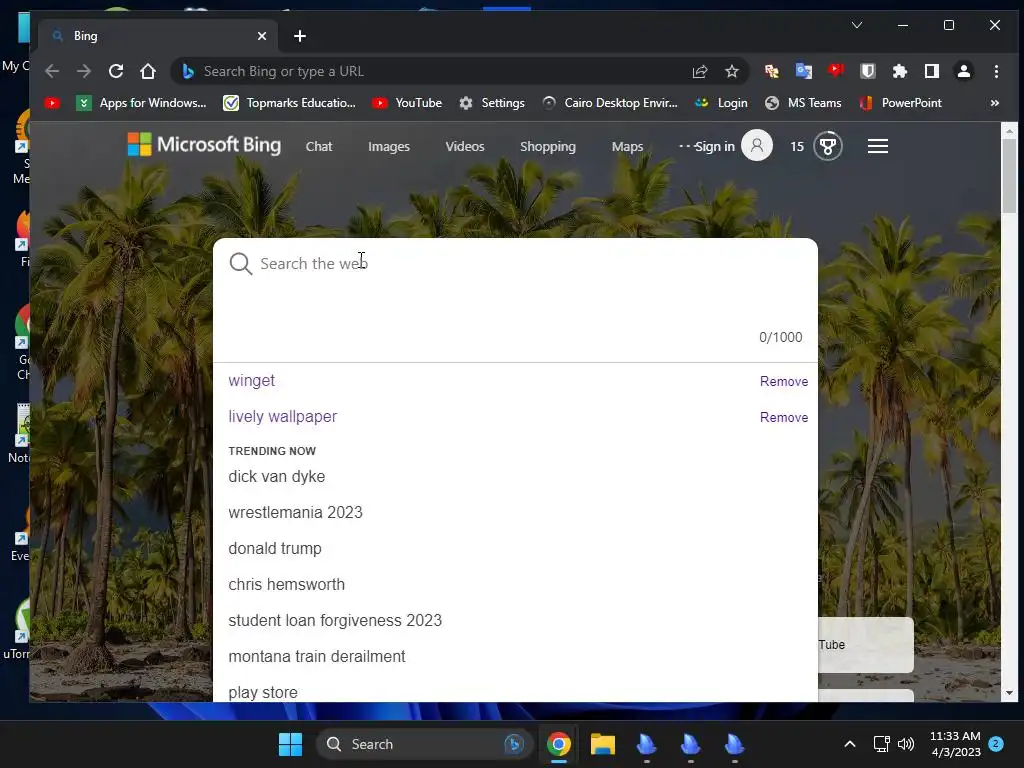Open the browser home page
The image size is (1024, 768).
[x=148, y=71]
